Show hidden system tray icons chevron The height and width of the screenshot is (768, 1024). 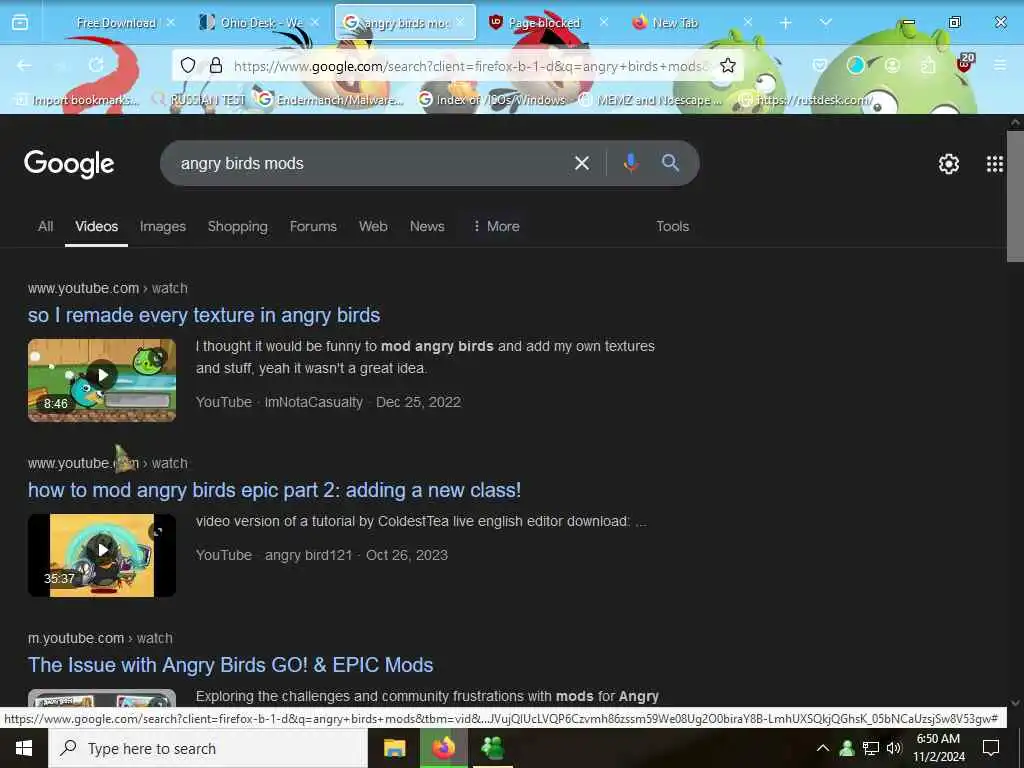(823, 748)
